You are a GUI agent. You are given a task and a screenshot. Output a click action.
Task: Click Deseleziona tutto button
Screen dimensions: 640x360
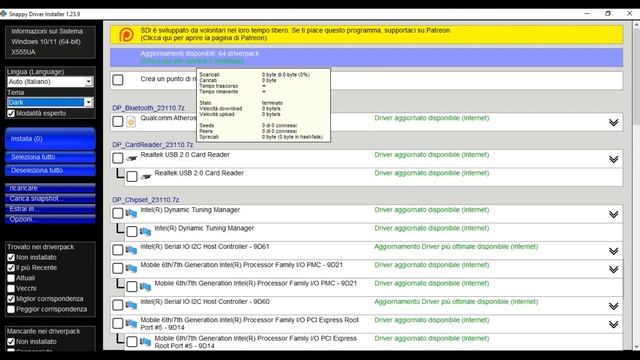[50, 170]
